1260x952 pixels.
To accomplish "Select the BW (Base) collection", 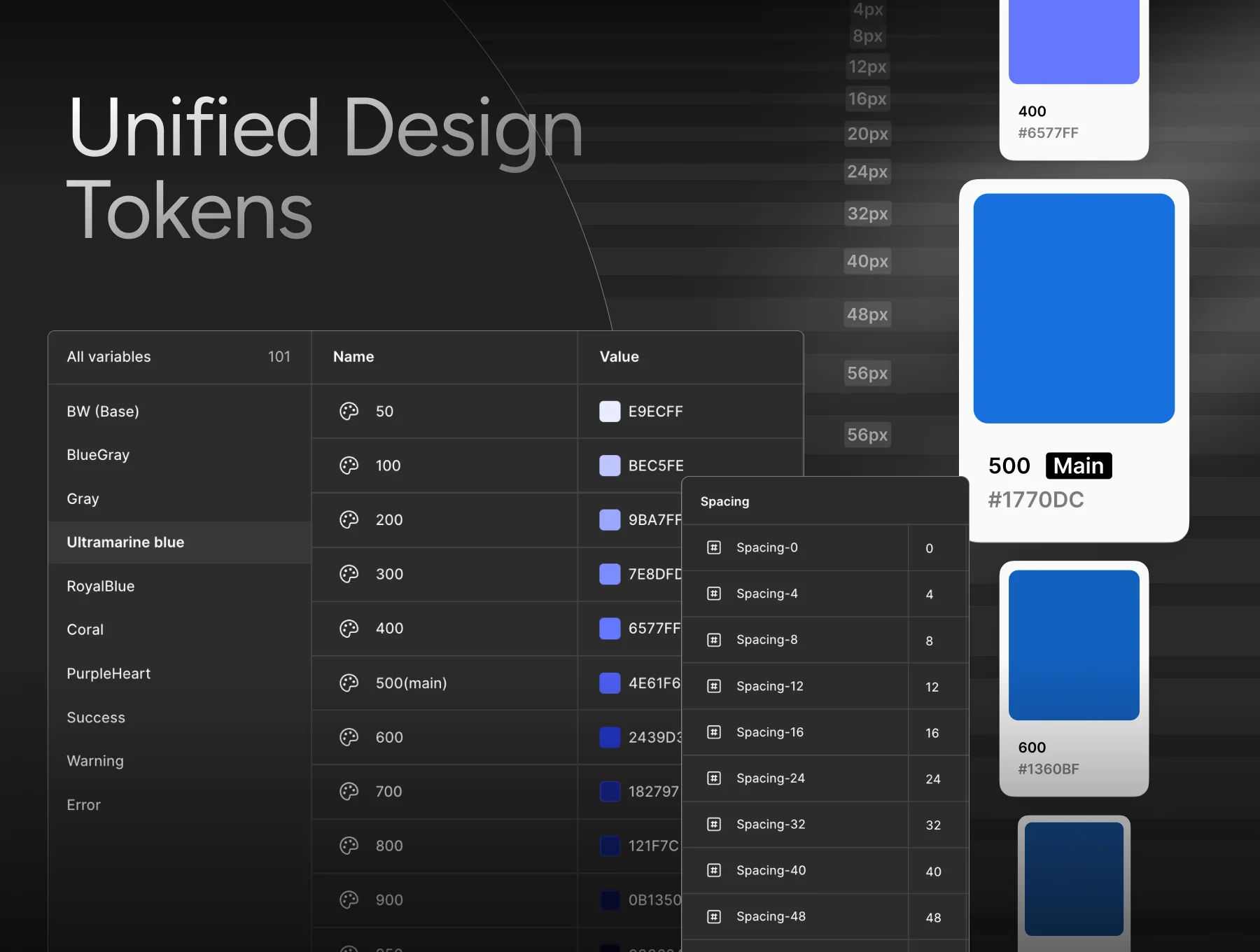I will coord(179,412).
